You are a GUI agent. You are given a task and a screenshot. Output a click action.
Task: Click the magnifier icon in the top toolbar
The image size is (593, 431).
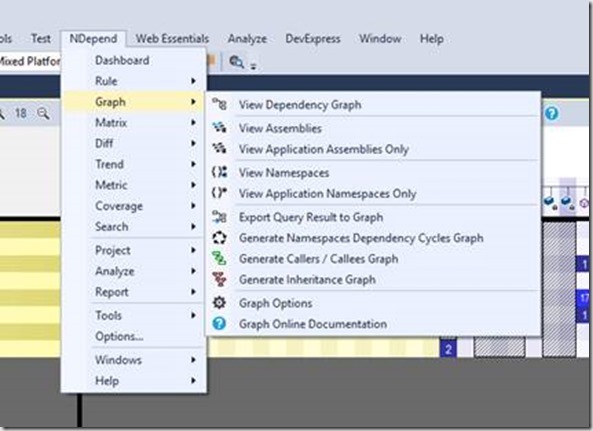click(237, 62)
